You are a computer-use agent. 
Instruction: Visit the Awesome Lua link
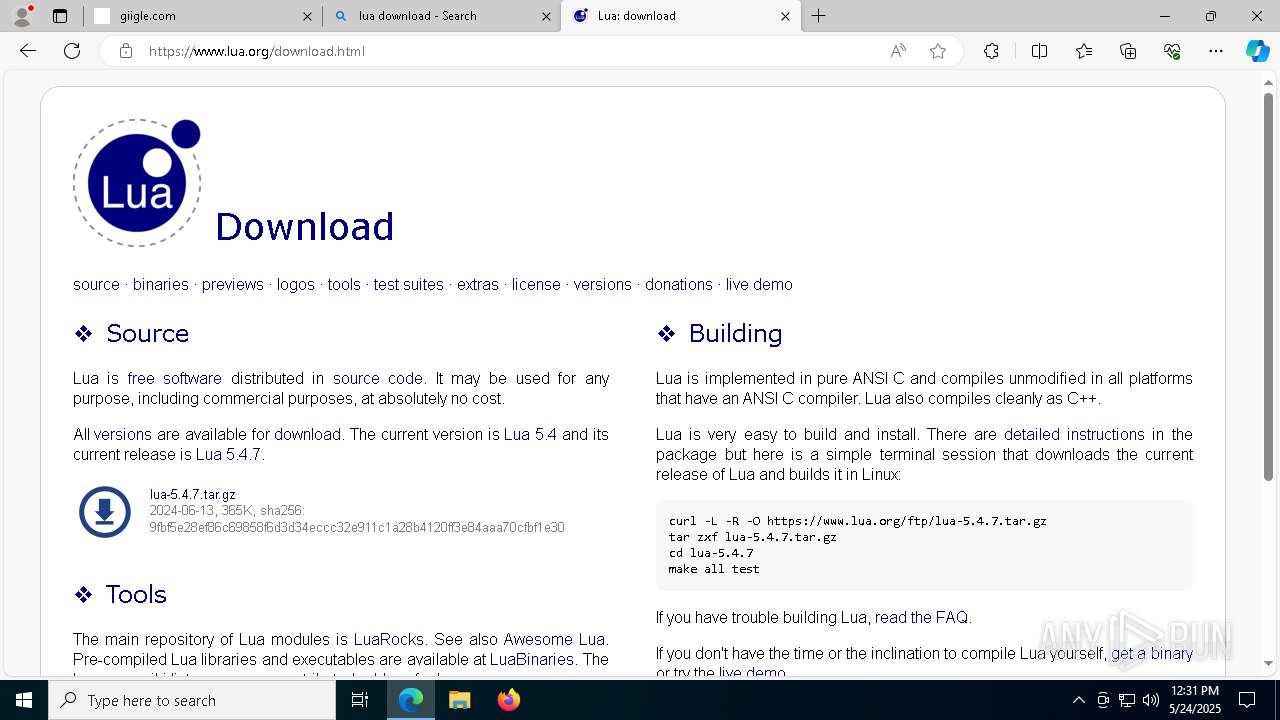[x=554, y=639]
